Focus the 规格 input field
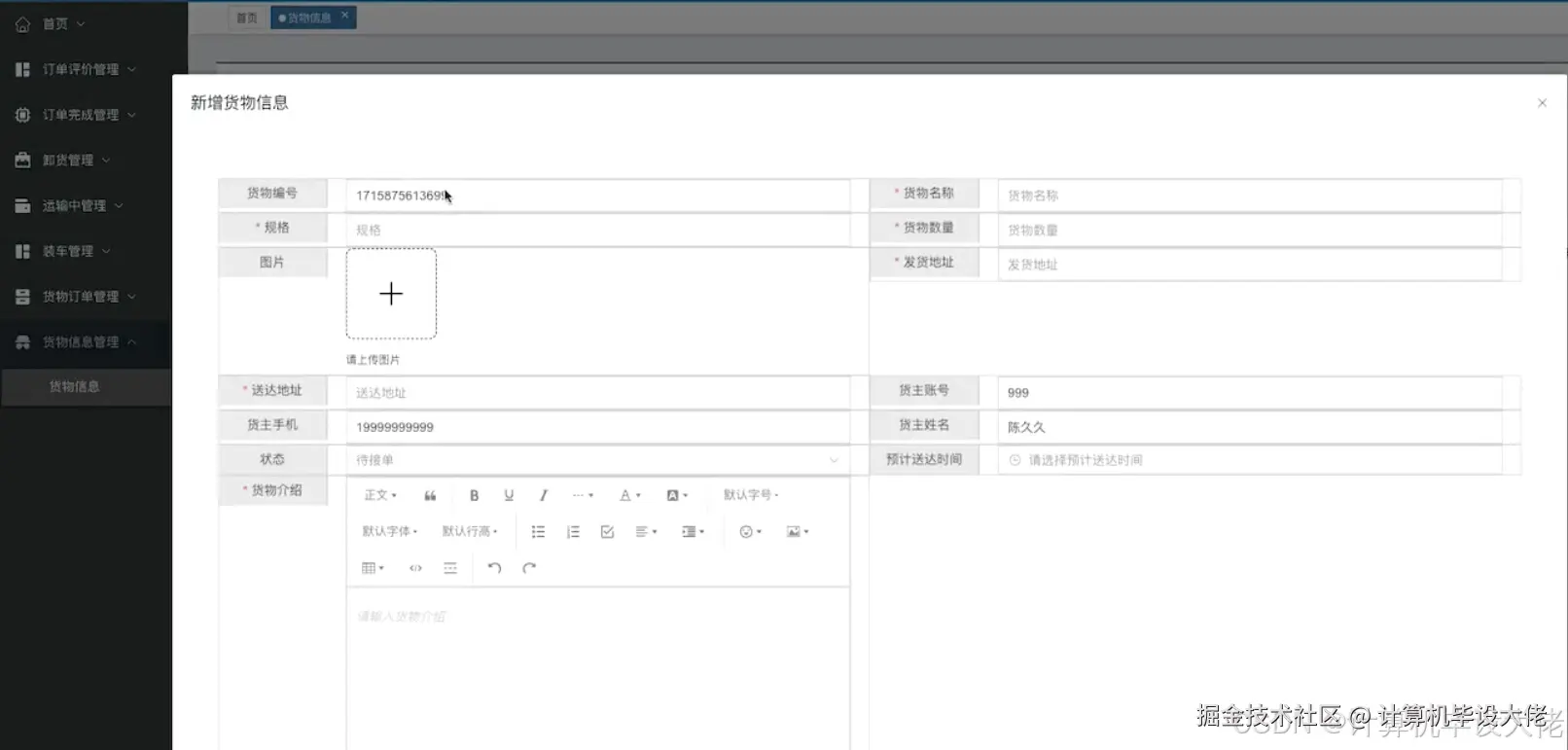 click(598, 230)
